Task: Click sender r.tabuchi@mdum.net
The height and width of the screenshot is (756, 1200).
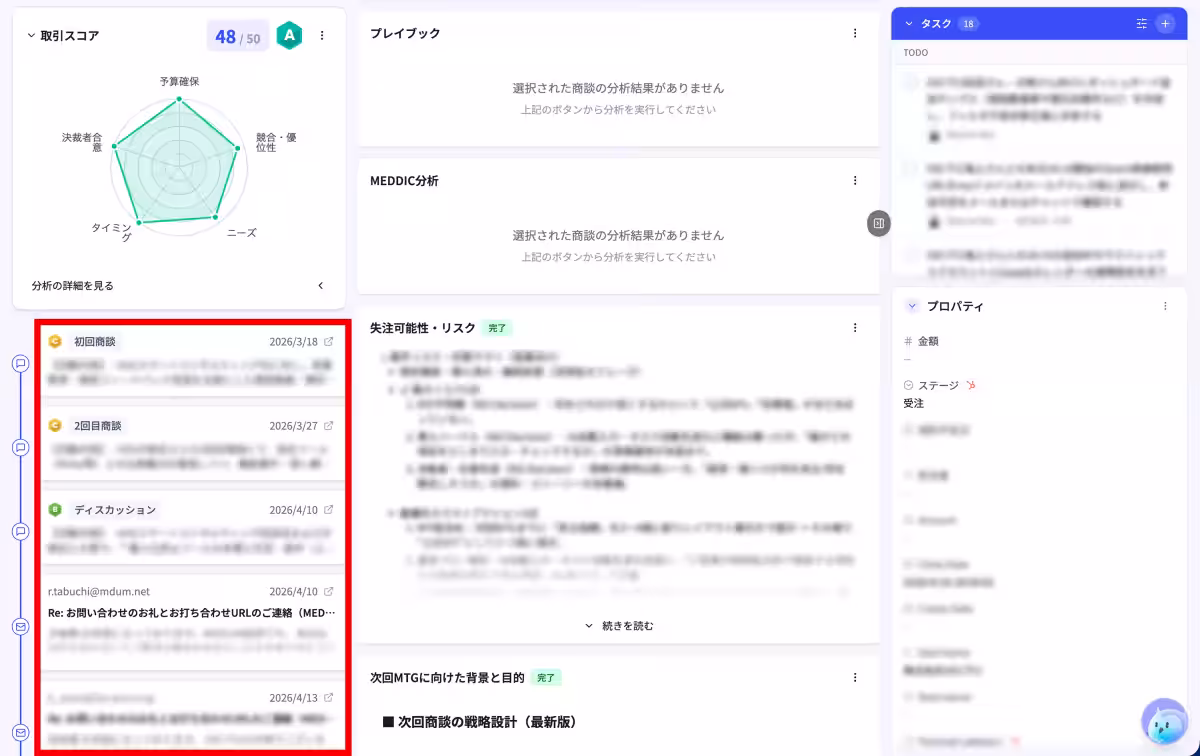Action: tap(99, 591)
